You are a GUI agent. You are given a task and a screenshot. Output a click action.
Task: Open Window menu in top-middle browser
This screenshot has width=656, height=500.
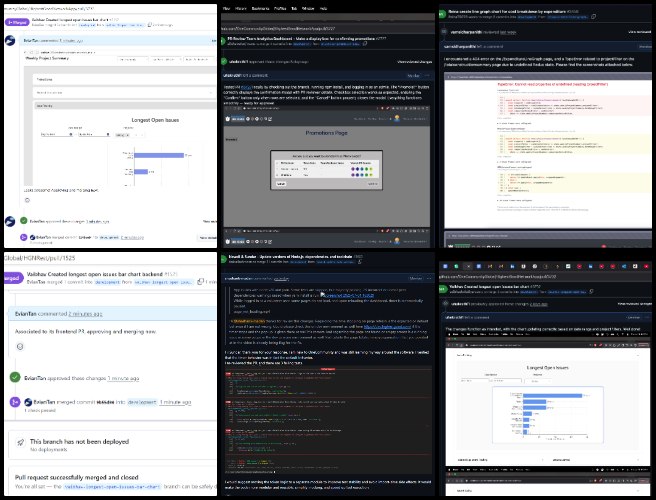coord(308,8)
